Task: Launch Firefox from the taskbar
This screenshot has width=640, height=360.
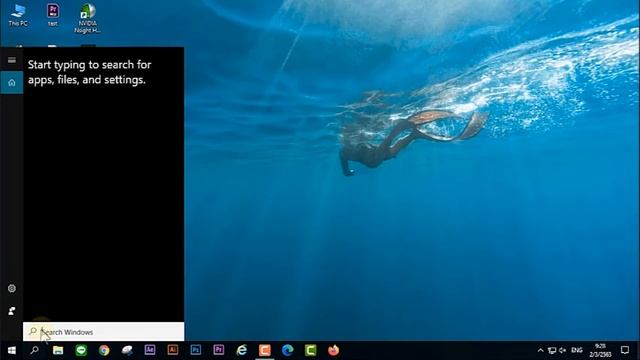Action: point(333,350)
